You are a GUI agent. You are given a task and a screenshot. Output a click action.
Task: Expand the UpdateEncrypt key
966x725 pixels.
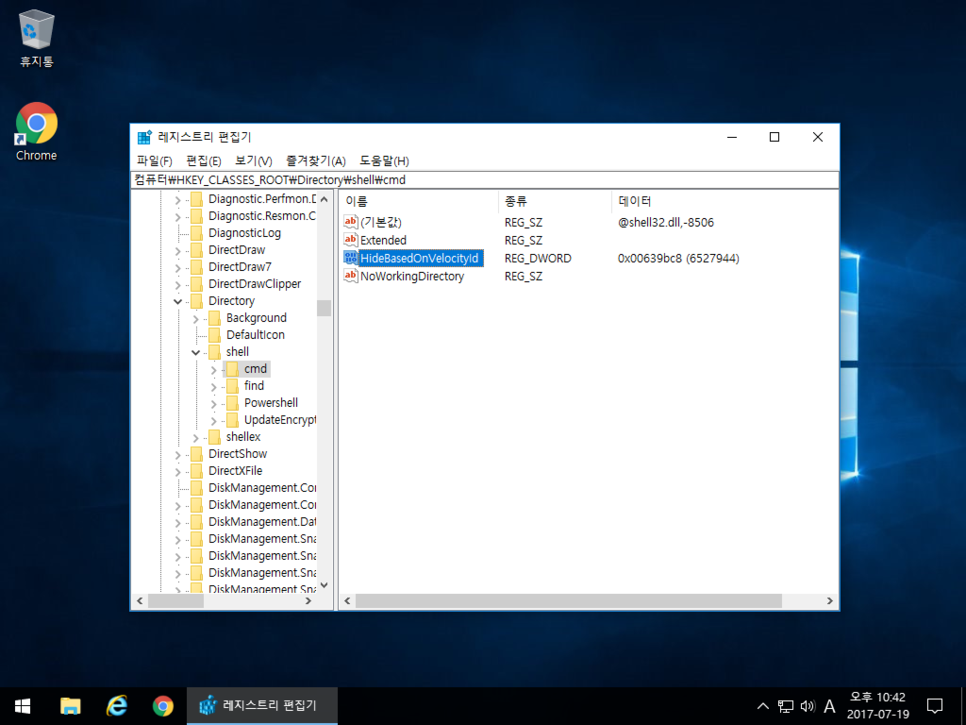tap(213, 421)
